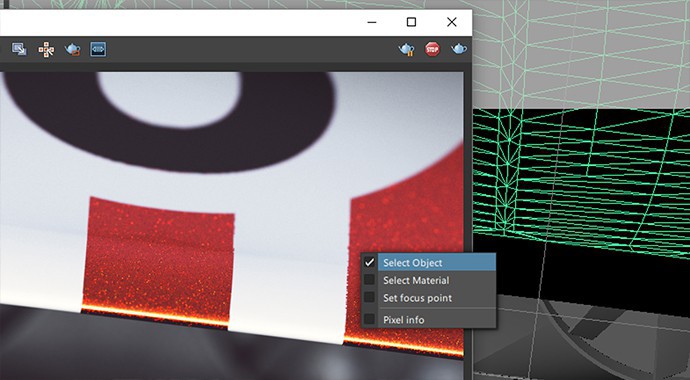The height and width of the screenshot is (380, 690).
Task: Maximize the render window
Action: point(411,22)
